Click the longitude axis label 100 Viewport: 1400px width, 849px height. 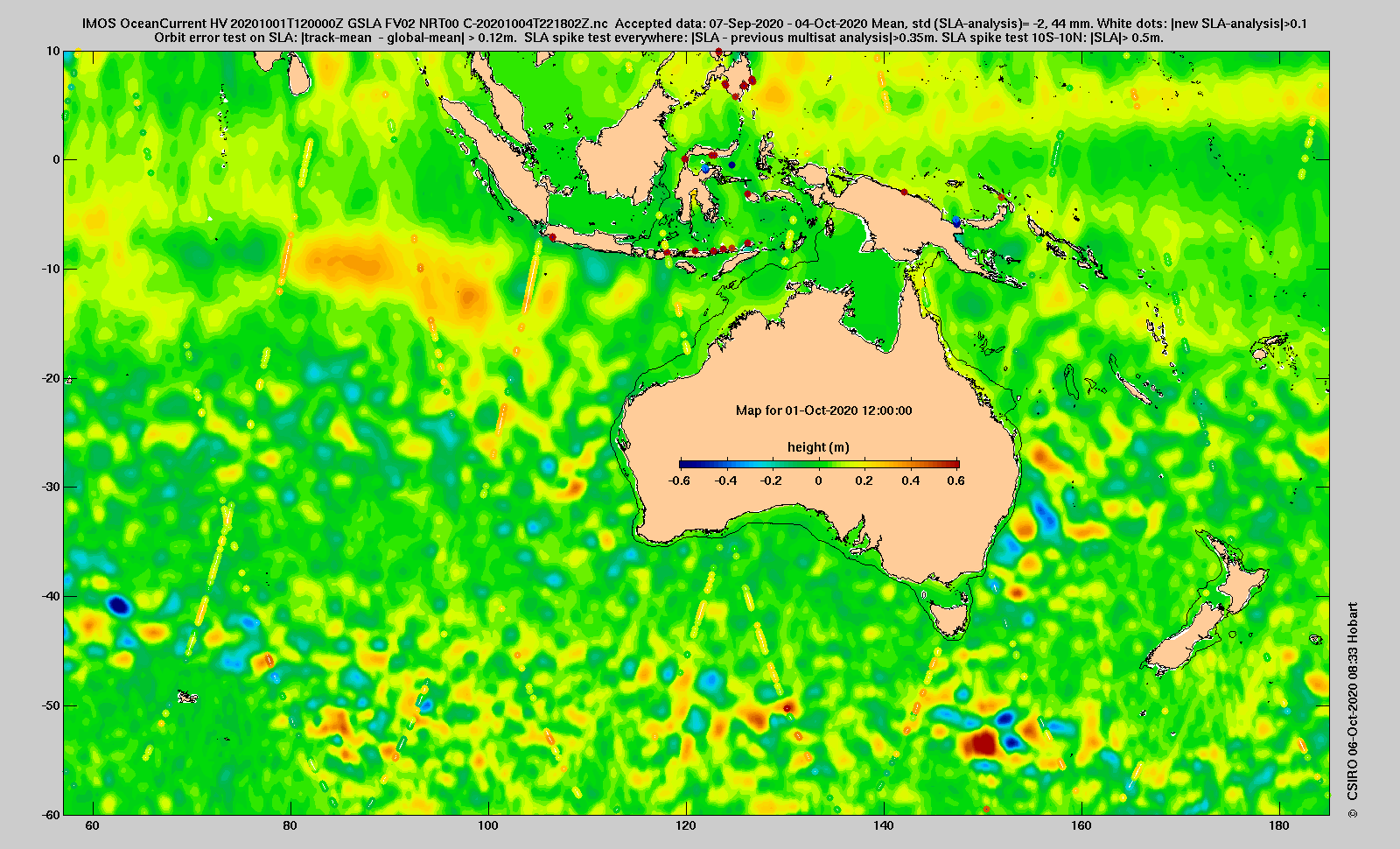click(x=487, y=825)
